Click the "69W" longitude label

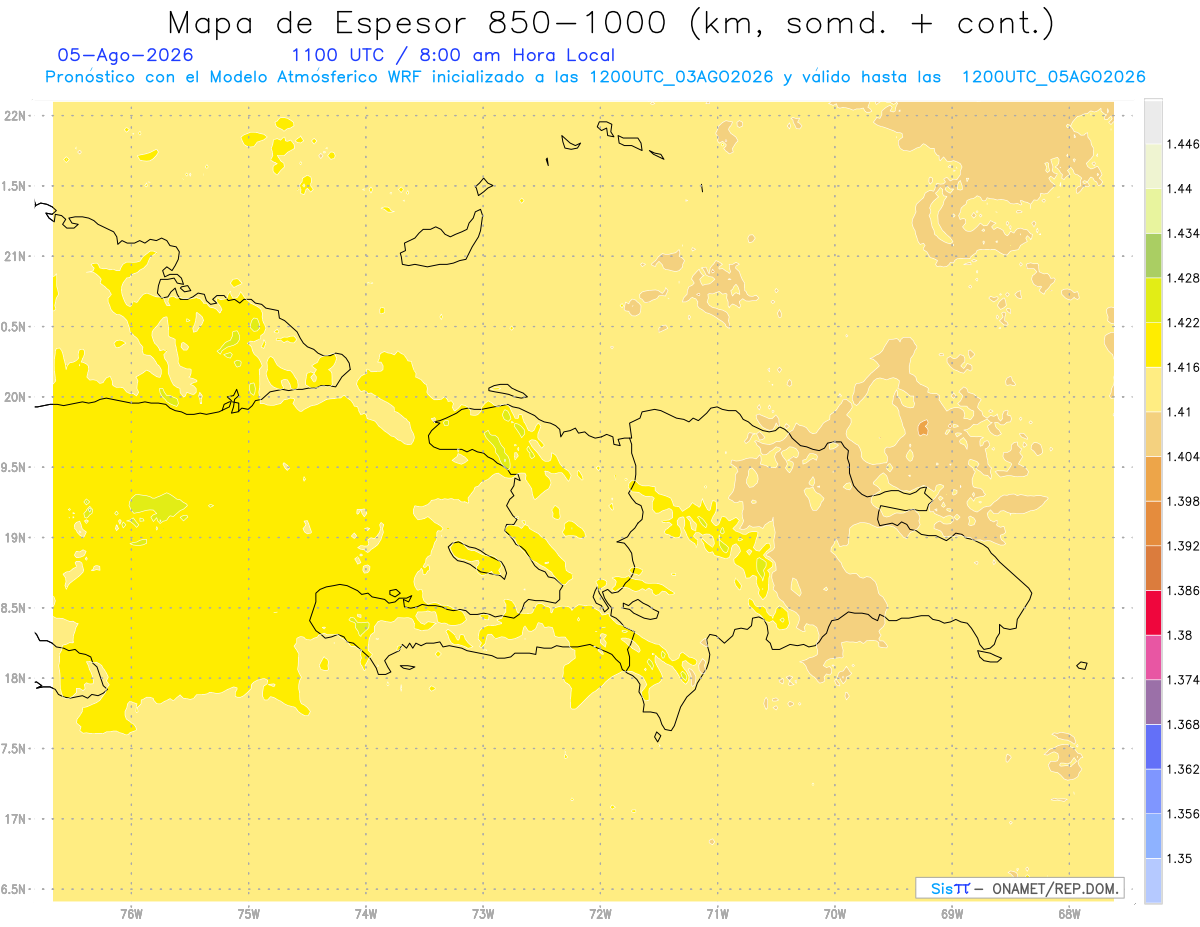pyautogui.click(x=952, y=914)
